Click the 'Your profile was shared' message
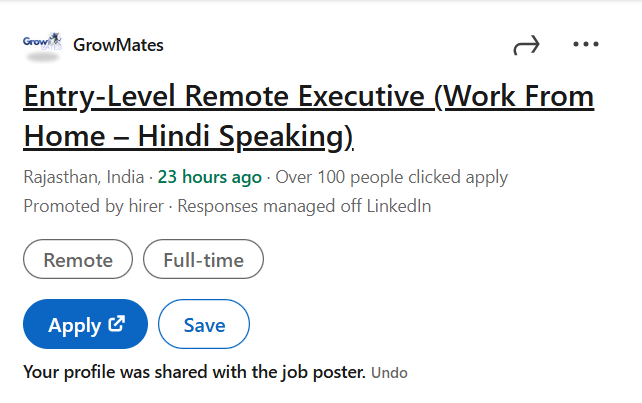 click(194, 373)
